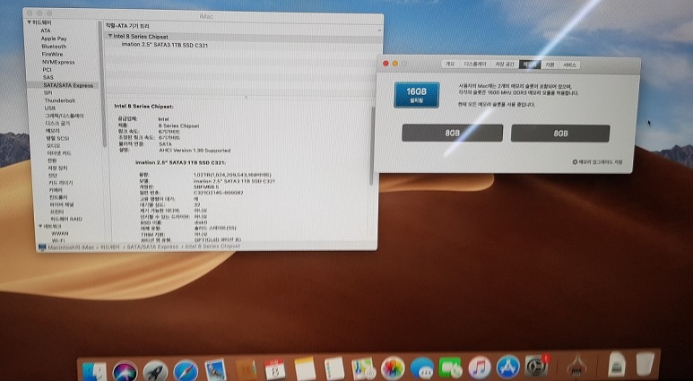
Task: Click the second 8GB memory slot
Action: click(560, 133)
